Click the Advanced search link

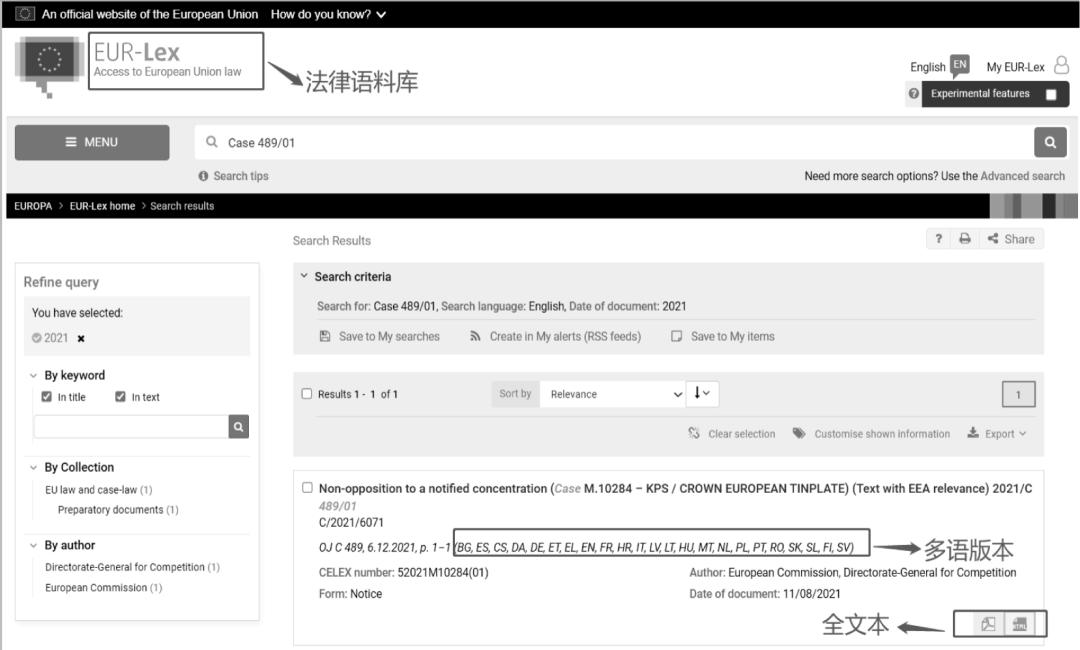click(x=1022, y=176)
